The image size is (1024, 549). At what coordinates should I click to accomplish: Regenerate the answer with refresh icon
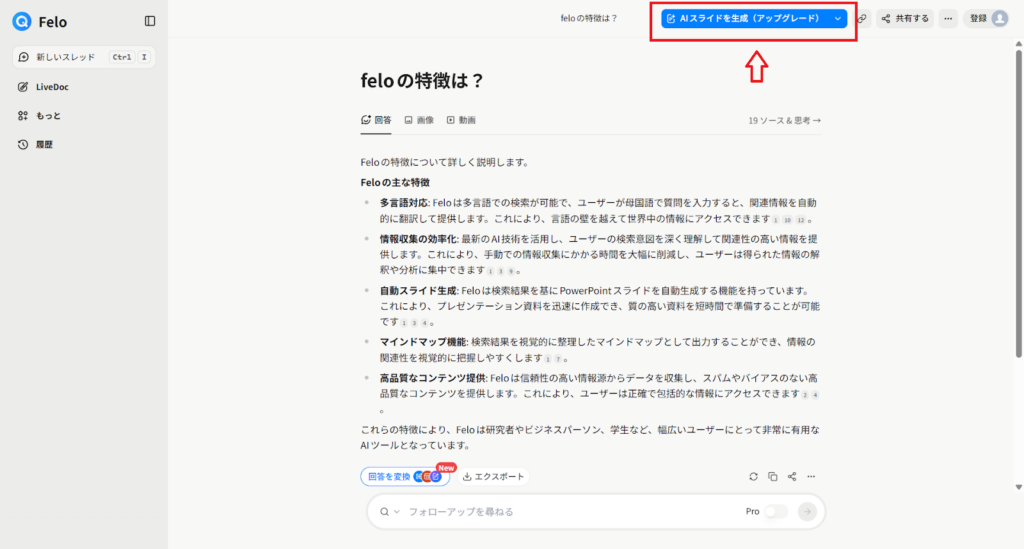coord(753,477)
